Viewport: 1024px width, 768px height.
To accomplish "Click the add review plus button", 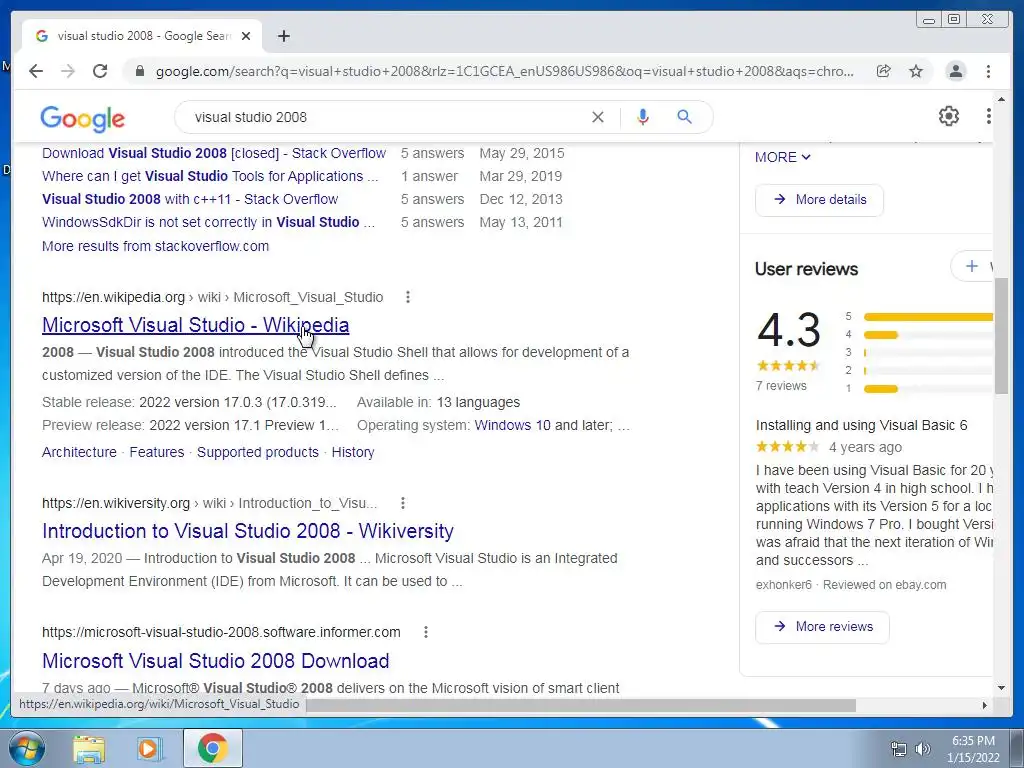I will pyautogui.click(x=972, y=266).
